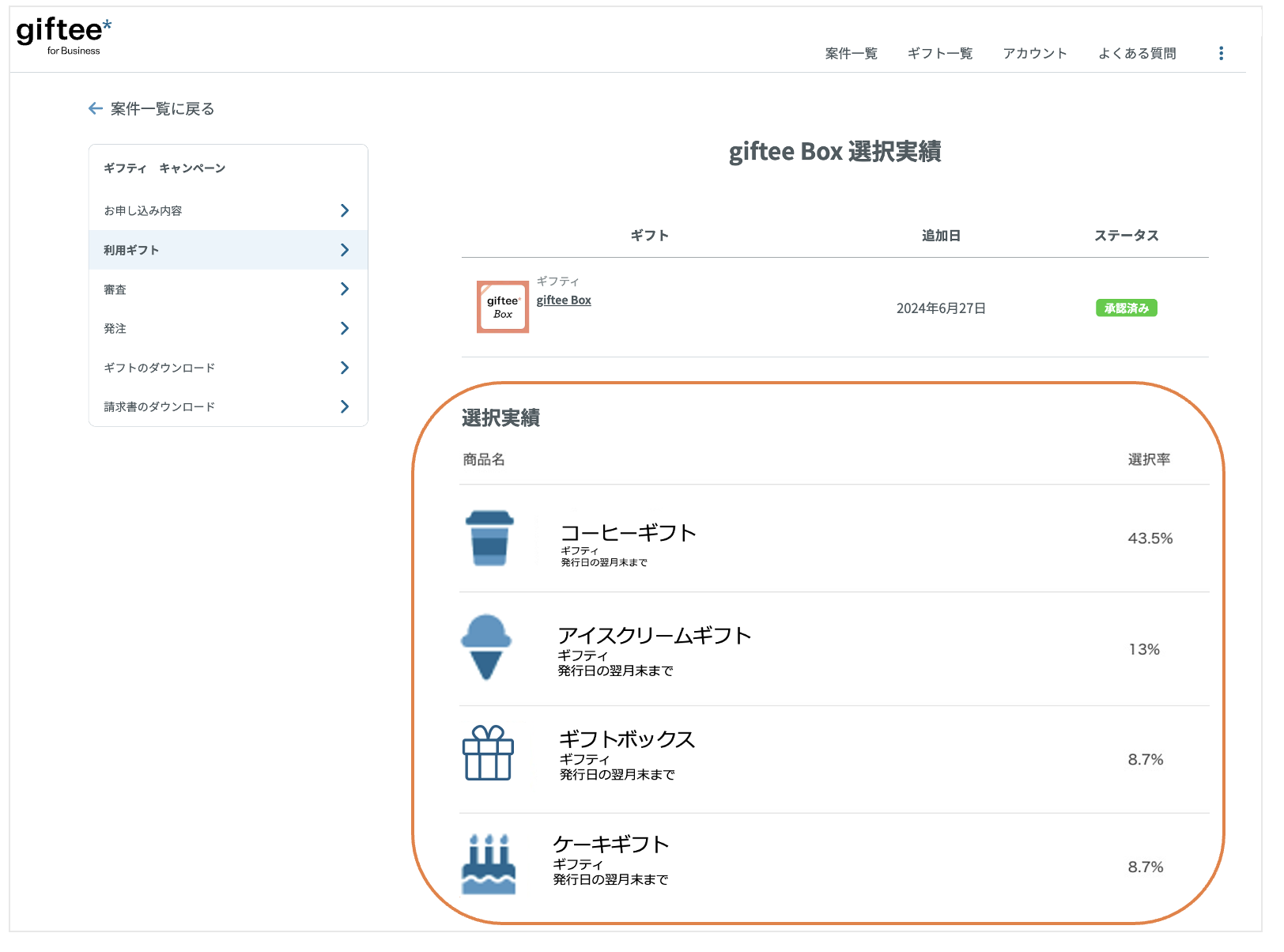Click the birthday cake icon
The height and width of the screenshot is (952, 1284).
[x=489, y=864]
